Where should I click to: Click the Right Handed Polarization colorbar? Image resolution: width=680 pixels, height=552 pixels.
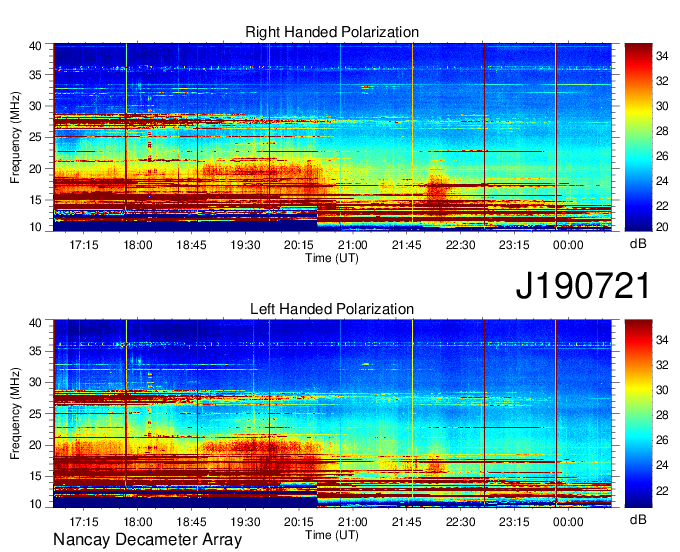tap(638, 137)
